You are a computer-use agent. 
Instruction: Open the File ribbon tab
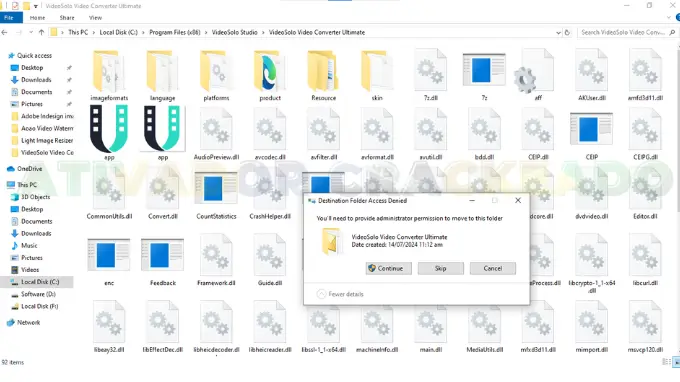(9, 18)
